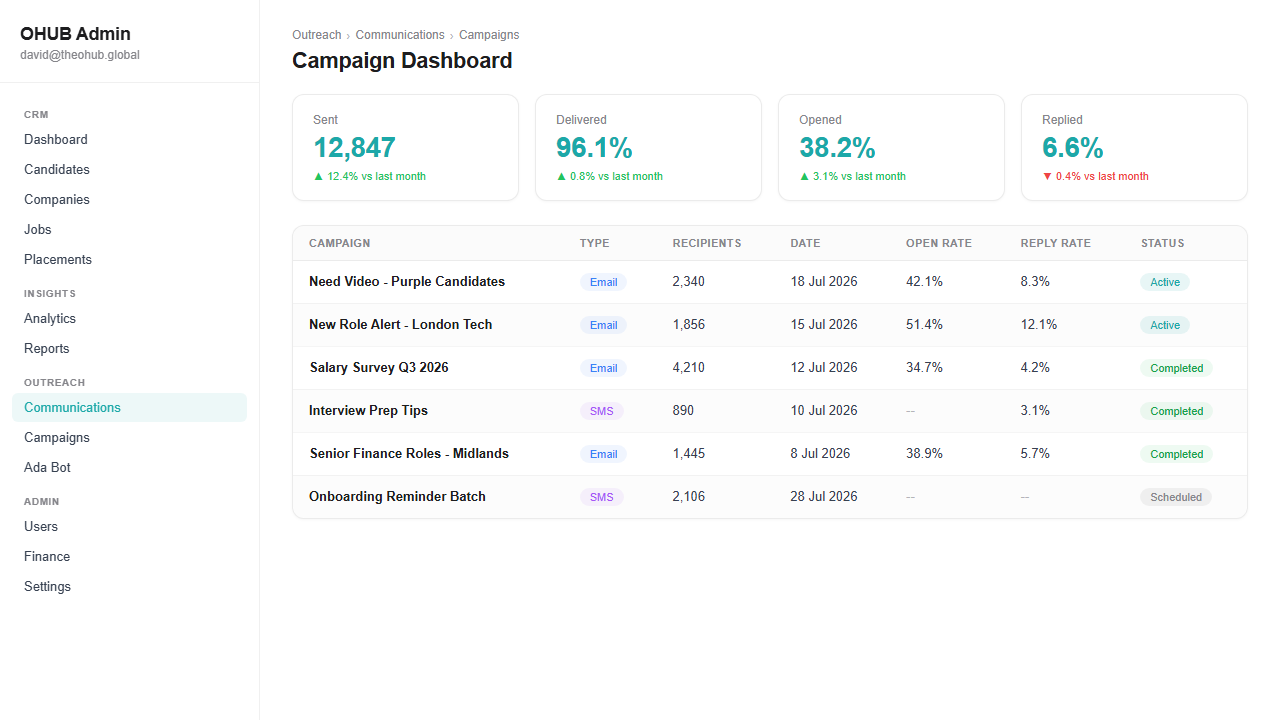
Task: Open Companies in sidebar
Action: [129, 200]
